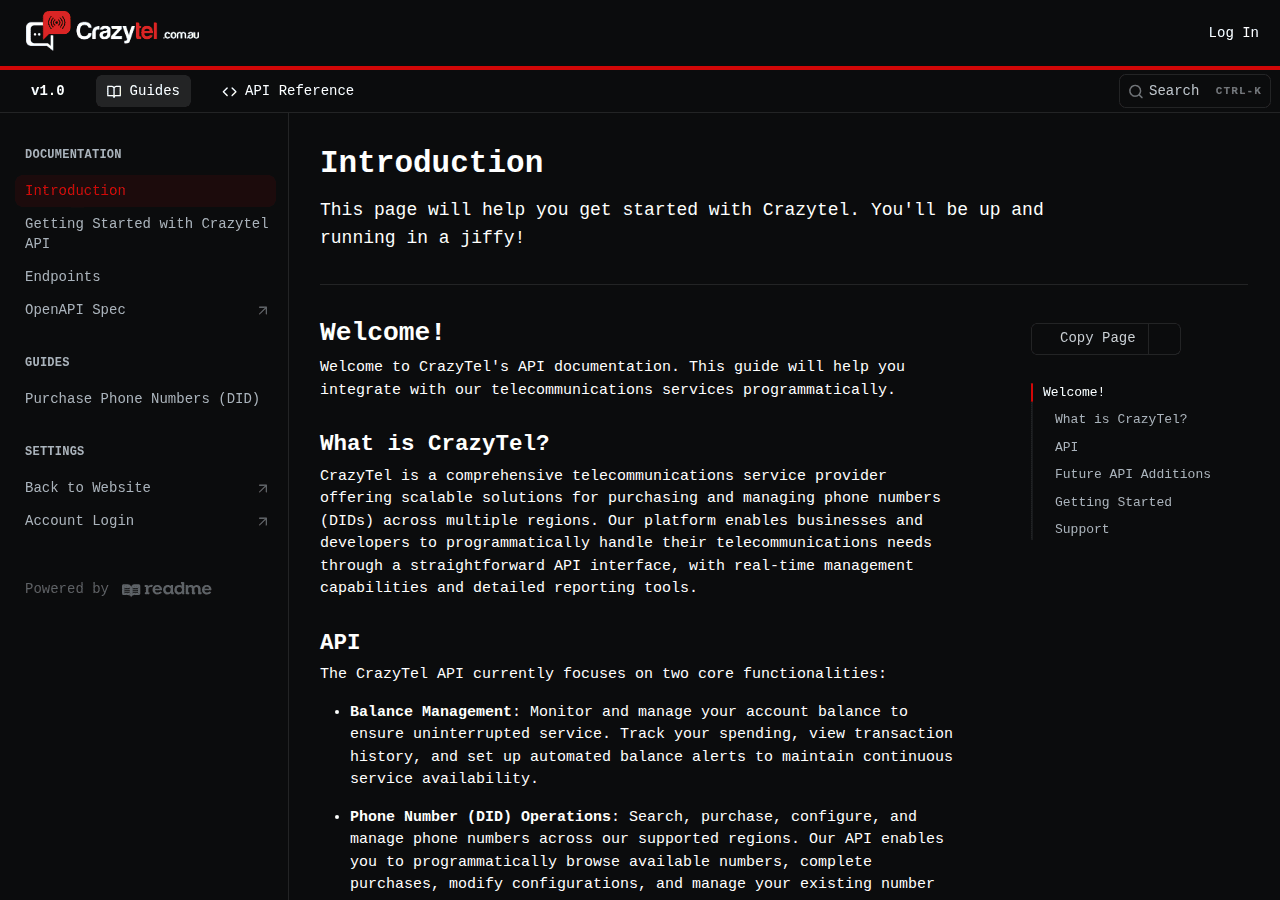Open Purchase Phone Numbers (DID) guide
1280x900 pixels.
146,399
